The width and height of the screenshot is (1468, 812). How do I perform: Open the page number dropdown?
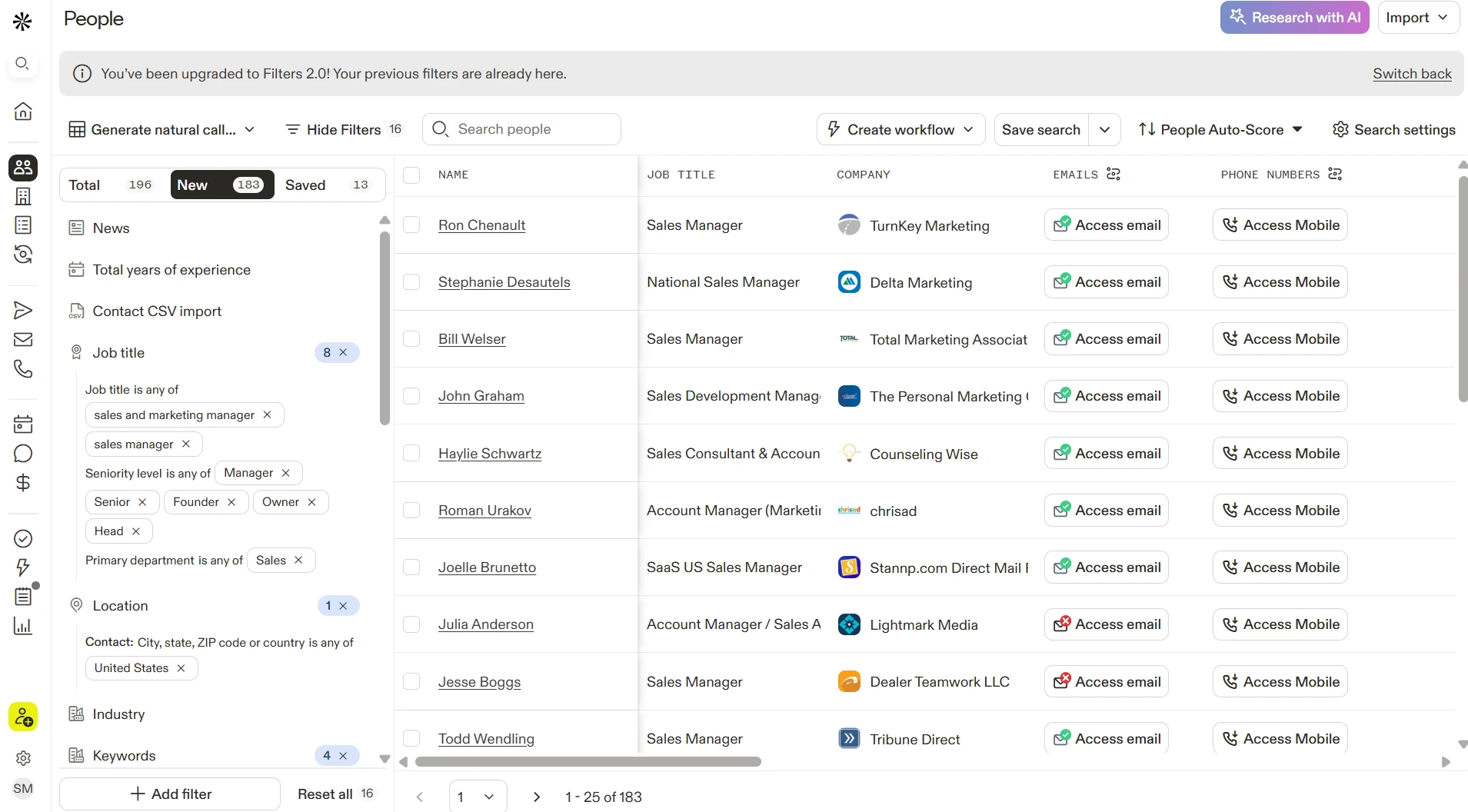pos(478,797)
